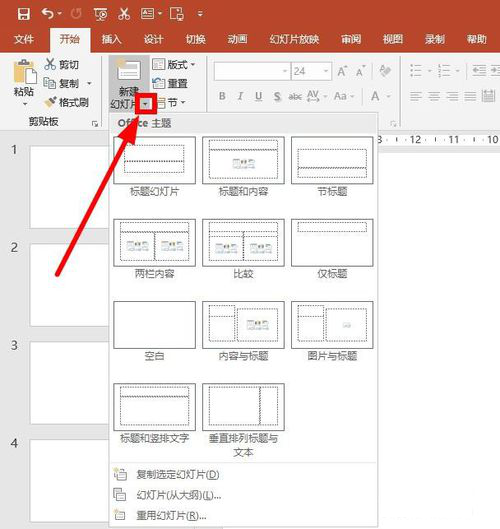The width and height of the screenshot is (500, 529).
Task: Click 剪切 in clipboard group
Action: tap(62, 64)
